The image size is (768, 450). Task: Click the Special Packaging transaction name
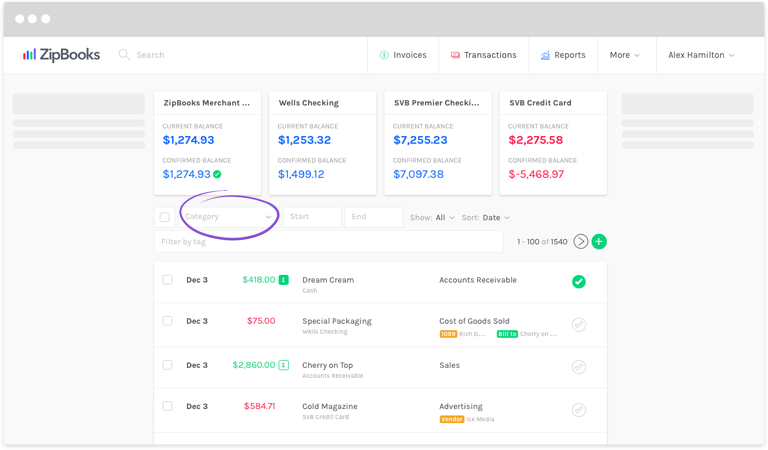[x=336, y=321]
